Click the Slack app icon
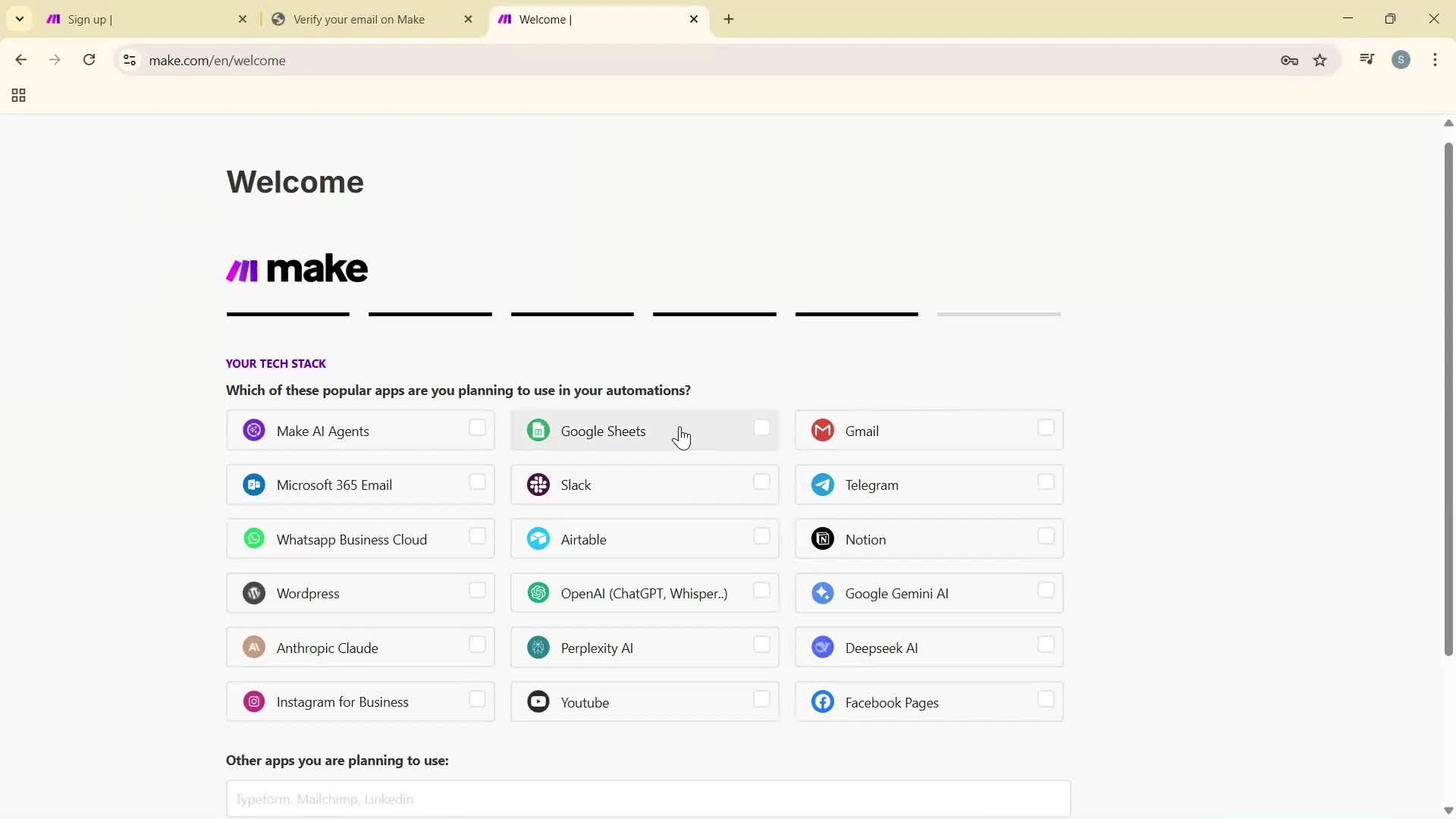Image resolution: width=1456 pixels, height=819 pixels. tap(538, 485)
